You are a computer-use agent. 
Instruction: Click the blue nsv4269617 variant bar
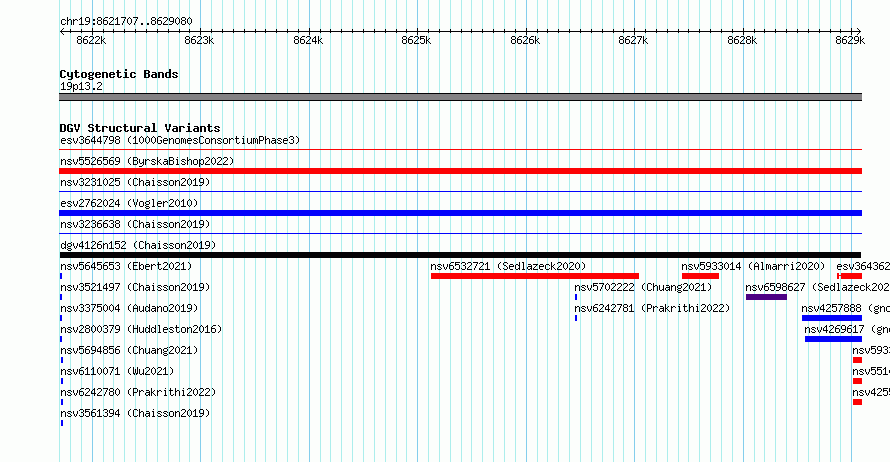pos(833,339)
